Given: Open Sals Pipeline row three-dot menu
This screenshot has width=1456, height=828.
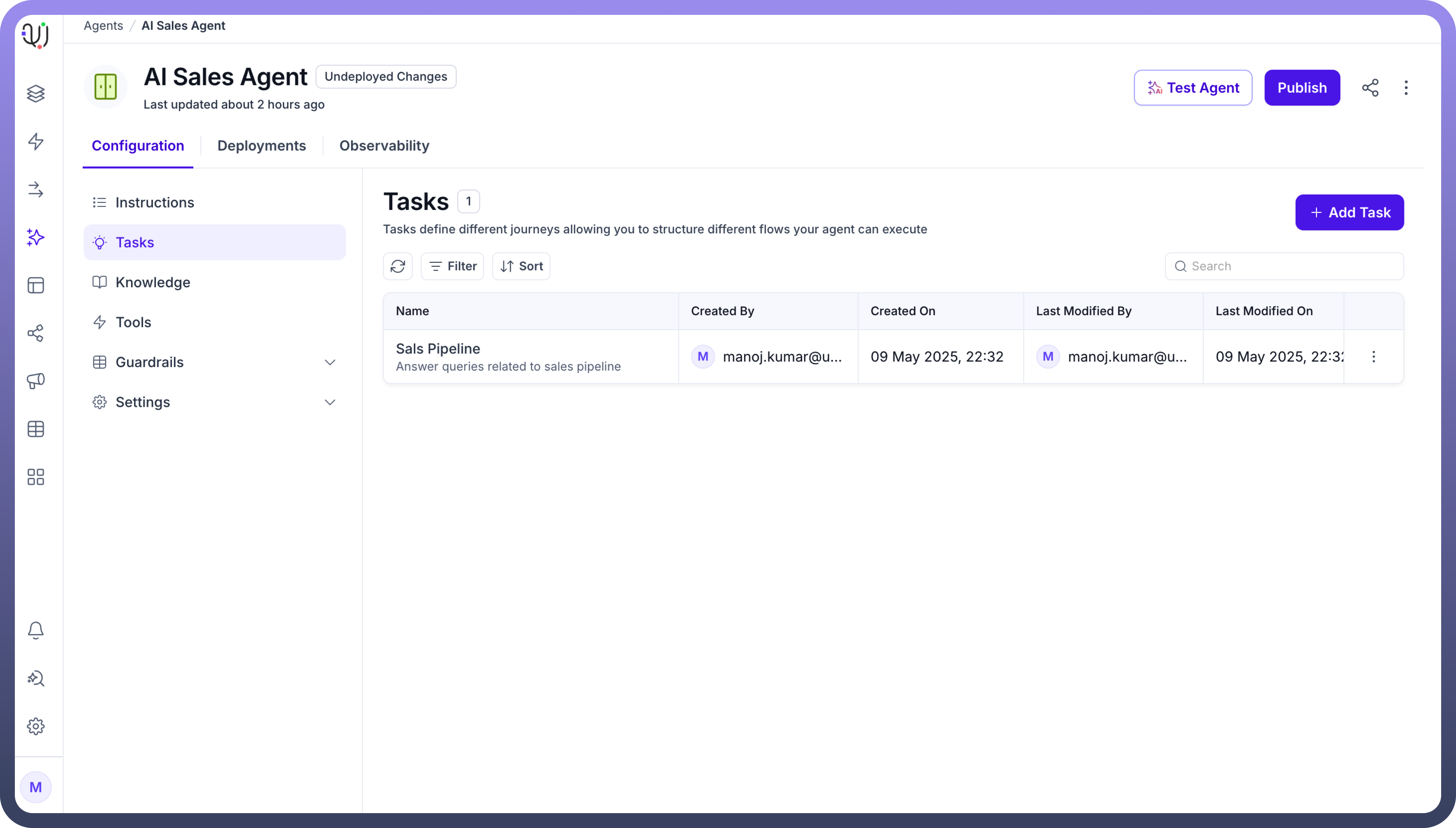Looking at the screenshot, I should pos(1374,356).
